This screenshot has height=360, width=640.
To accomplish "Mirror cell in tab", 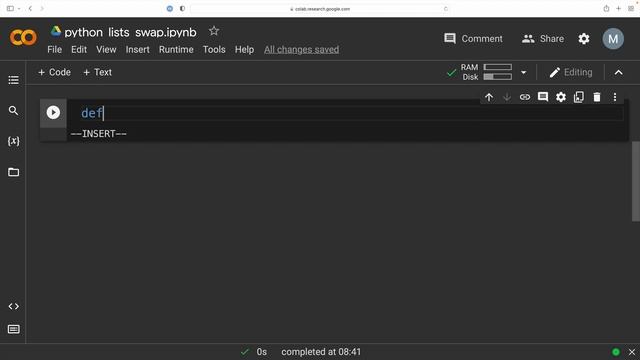I will [x=579, y=97].
